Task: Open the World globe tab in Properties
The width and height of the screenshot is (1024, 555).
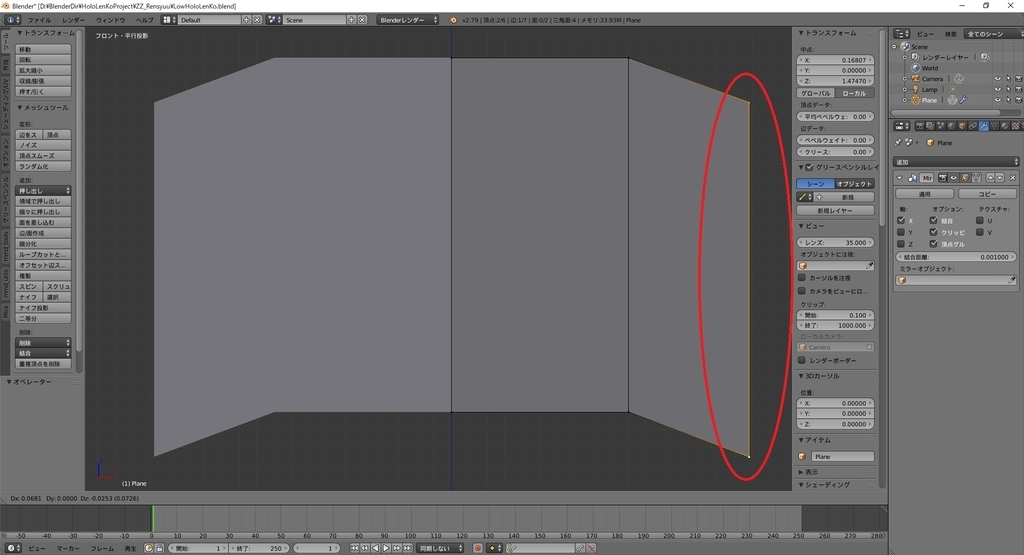Action: (952, 125)
